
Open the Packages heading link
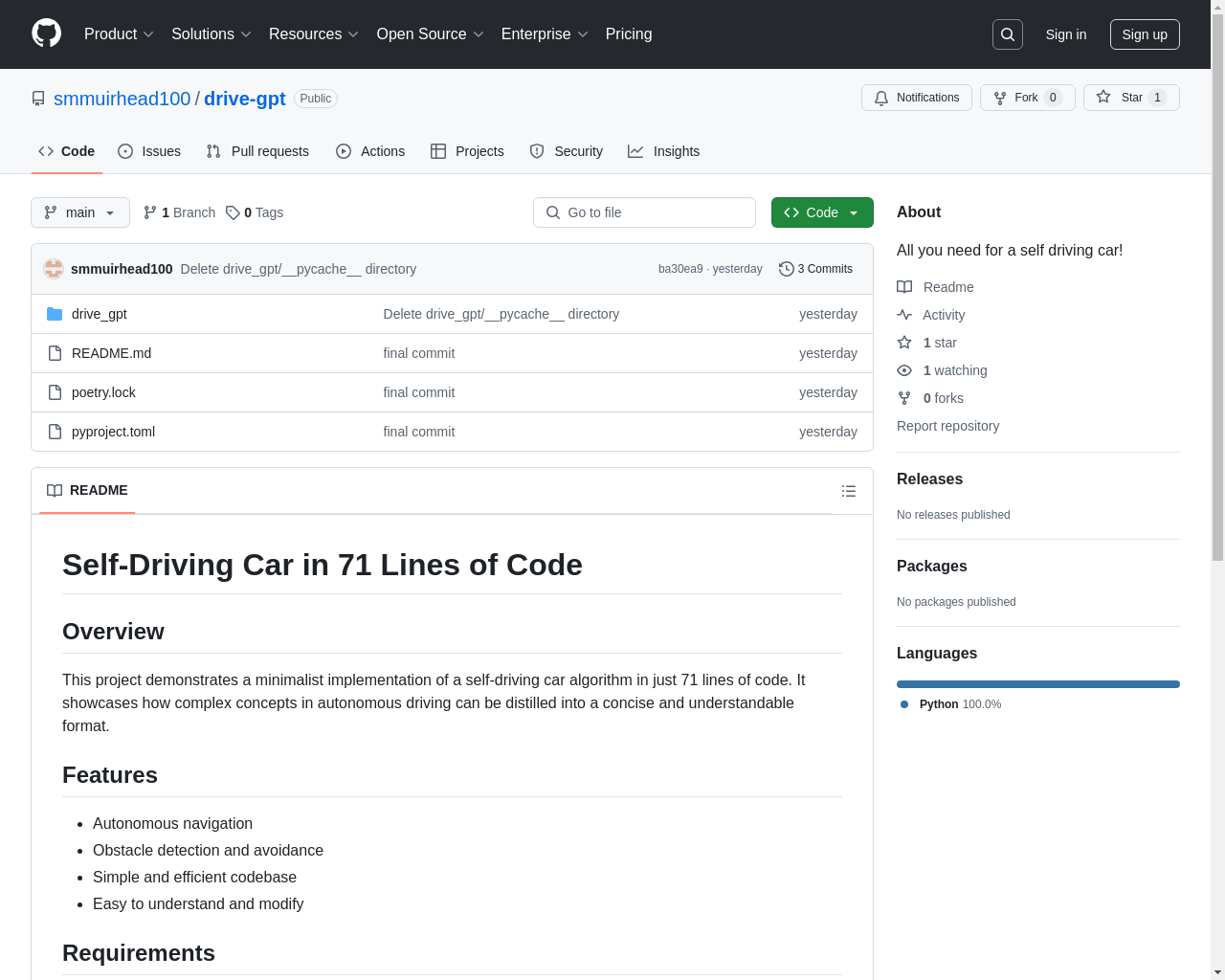click(x=931, y=567)
